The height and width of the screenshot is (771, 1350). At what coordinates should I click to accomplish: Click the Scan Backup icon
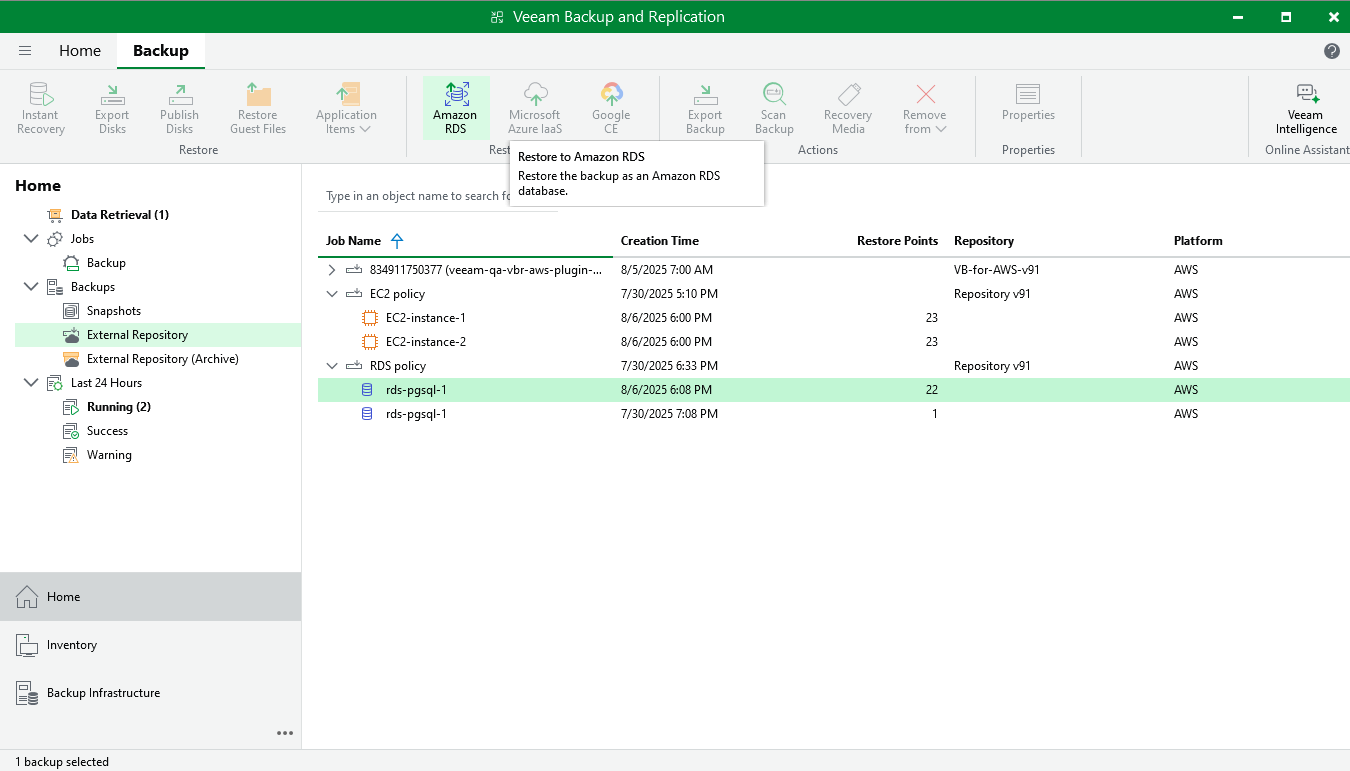pyautogui.click(x=774, y=108)
